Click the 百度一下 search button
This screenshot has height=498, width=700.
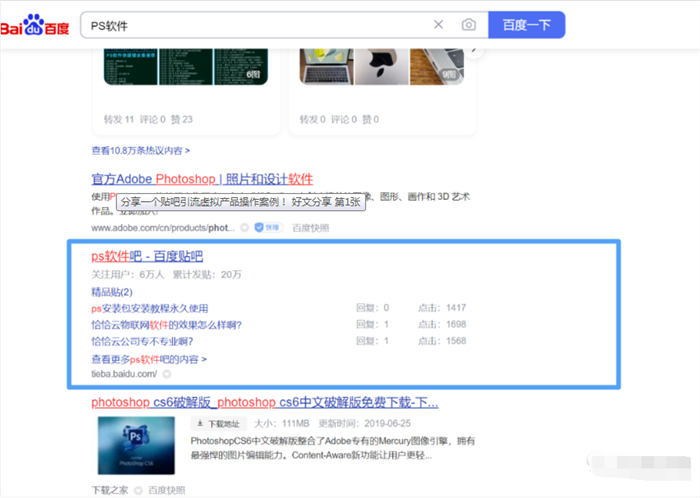pos(526,25)
